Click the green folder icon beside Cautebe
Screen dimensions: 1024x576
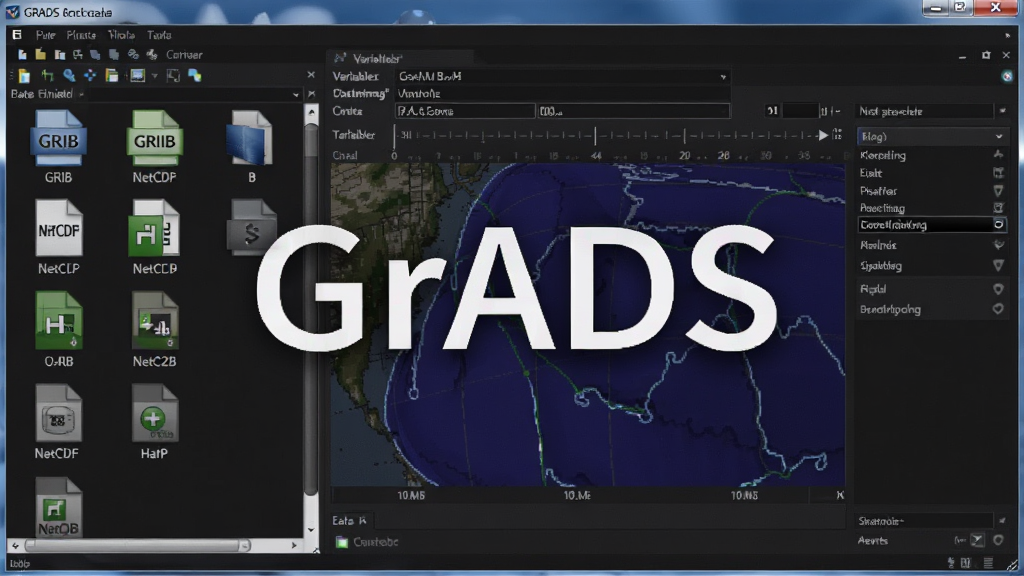(x=342, y=541)
